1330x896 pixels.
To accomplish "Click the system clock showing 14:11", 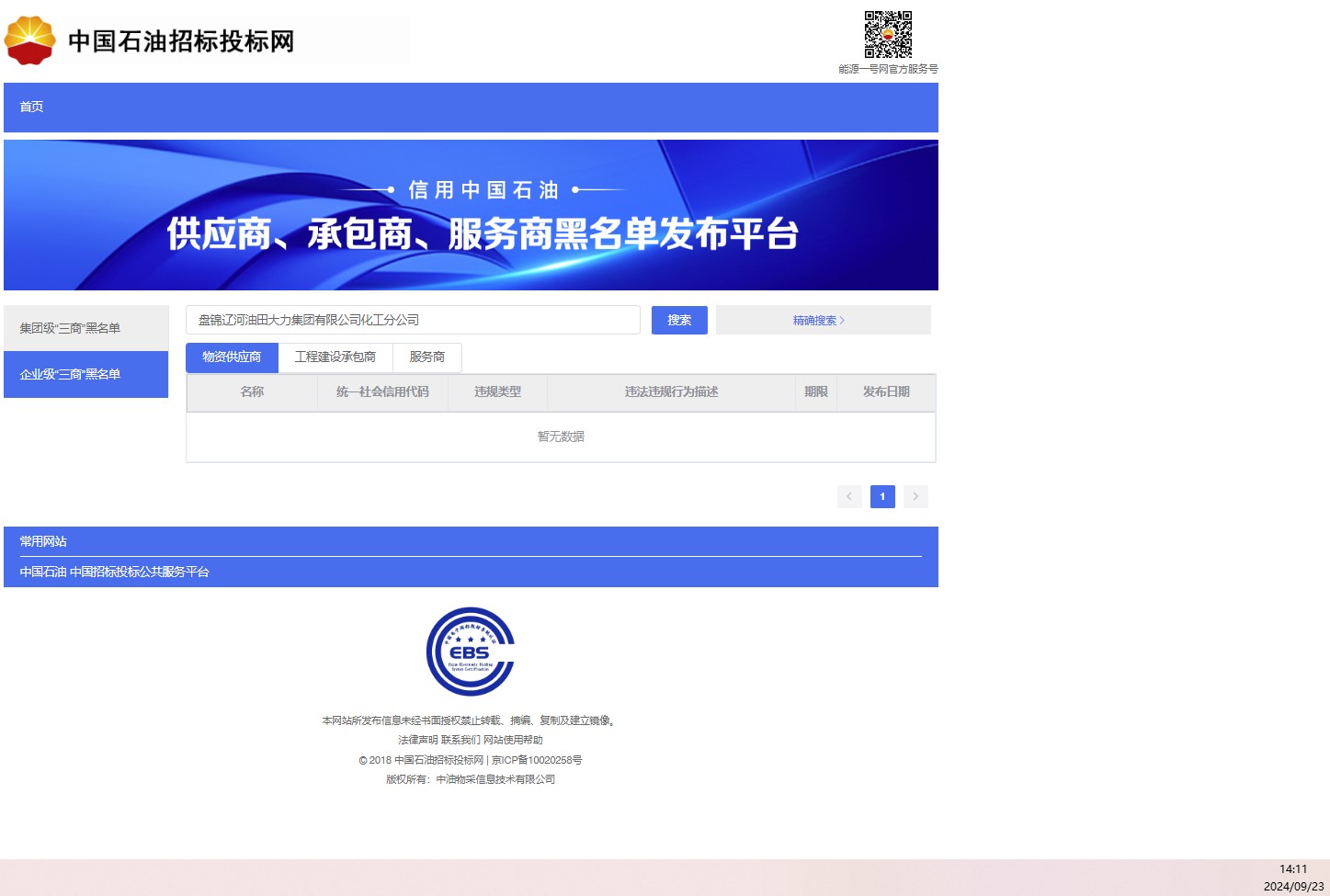I will (x=1293, y=868).
